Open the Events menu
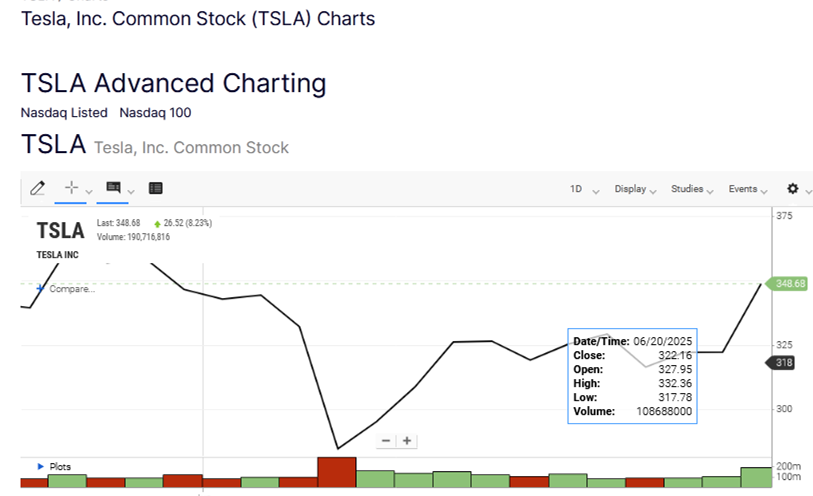The height and width of the screenshot is (496, 813). tap(748, 189)
